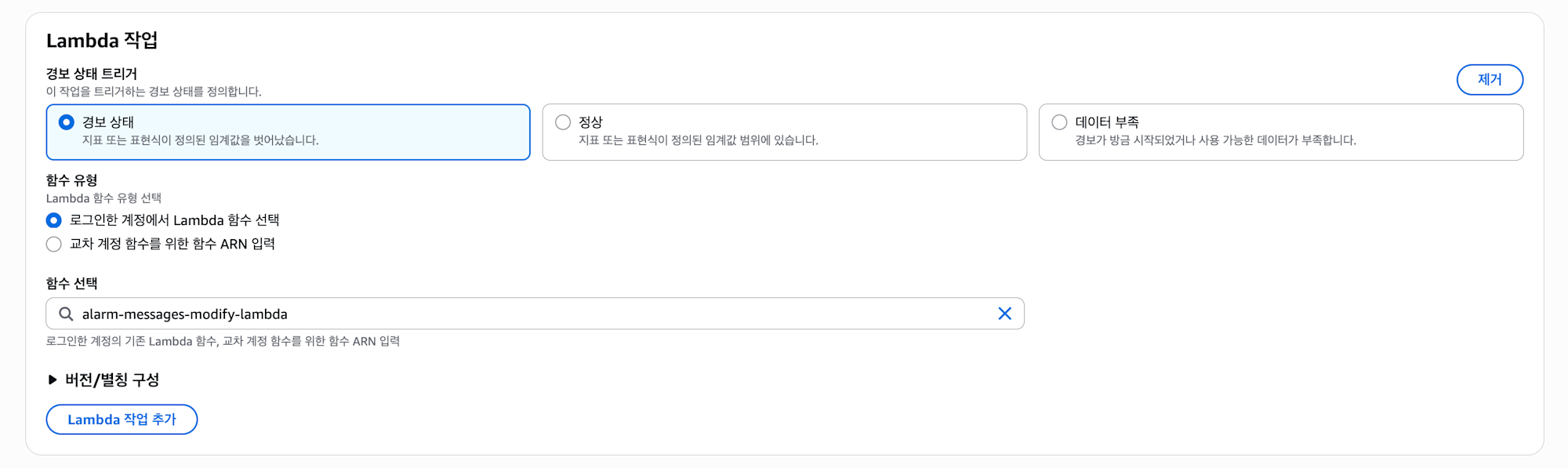Expand the 버전/별칭 구성 triangle
Viewport: 1568px width, 468px height.
coord(53,379)
